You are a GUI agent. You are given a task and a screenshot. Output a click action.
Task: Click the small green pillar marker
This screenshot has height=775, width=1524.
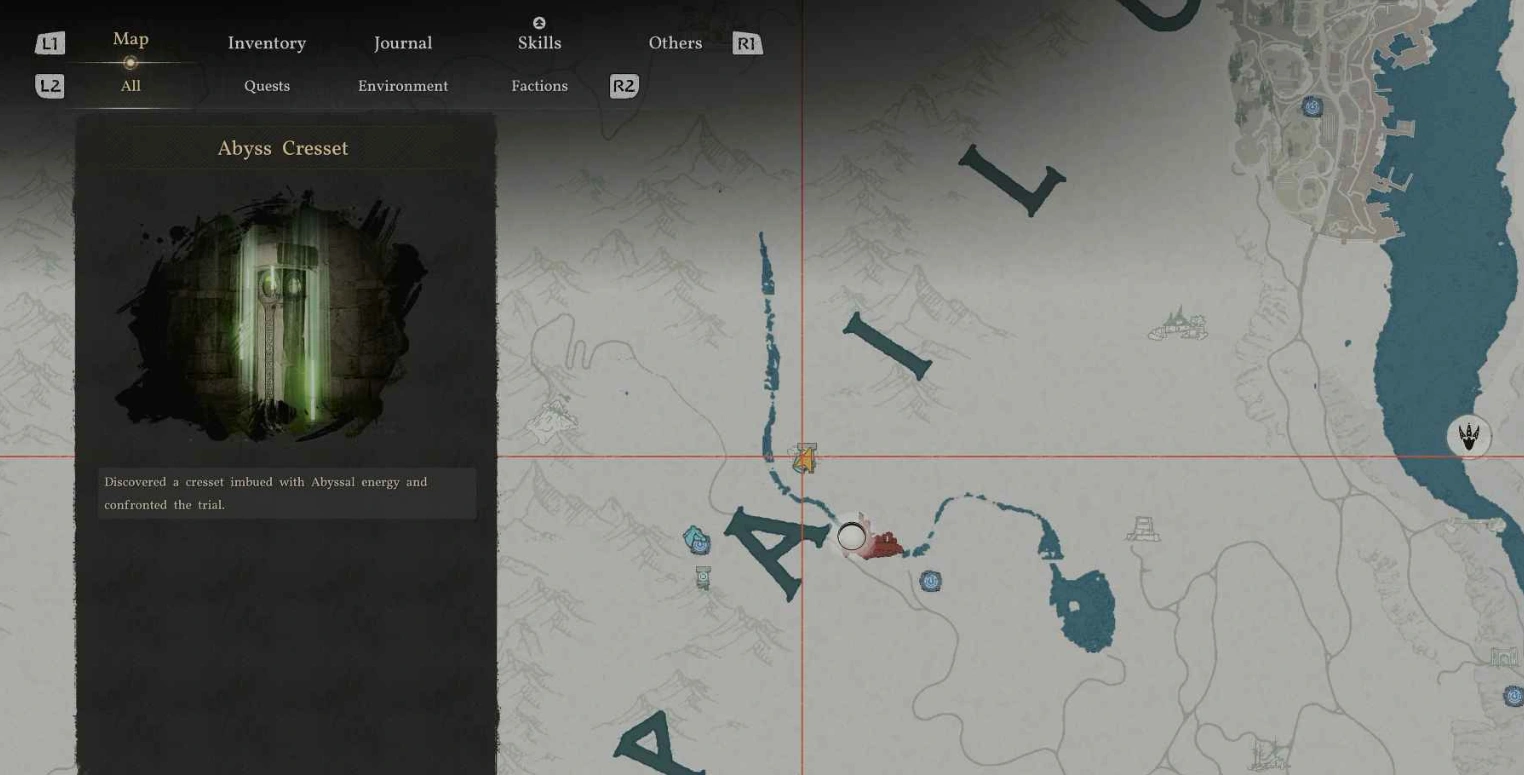[x=703, y=577]
